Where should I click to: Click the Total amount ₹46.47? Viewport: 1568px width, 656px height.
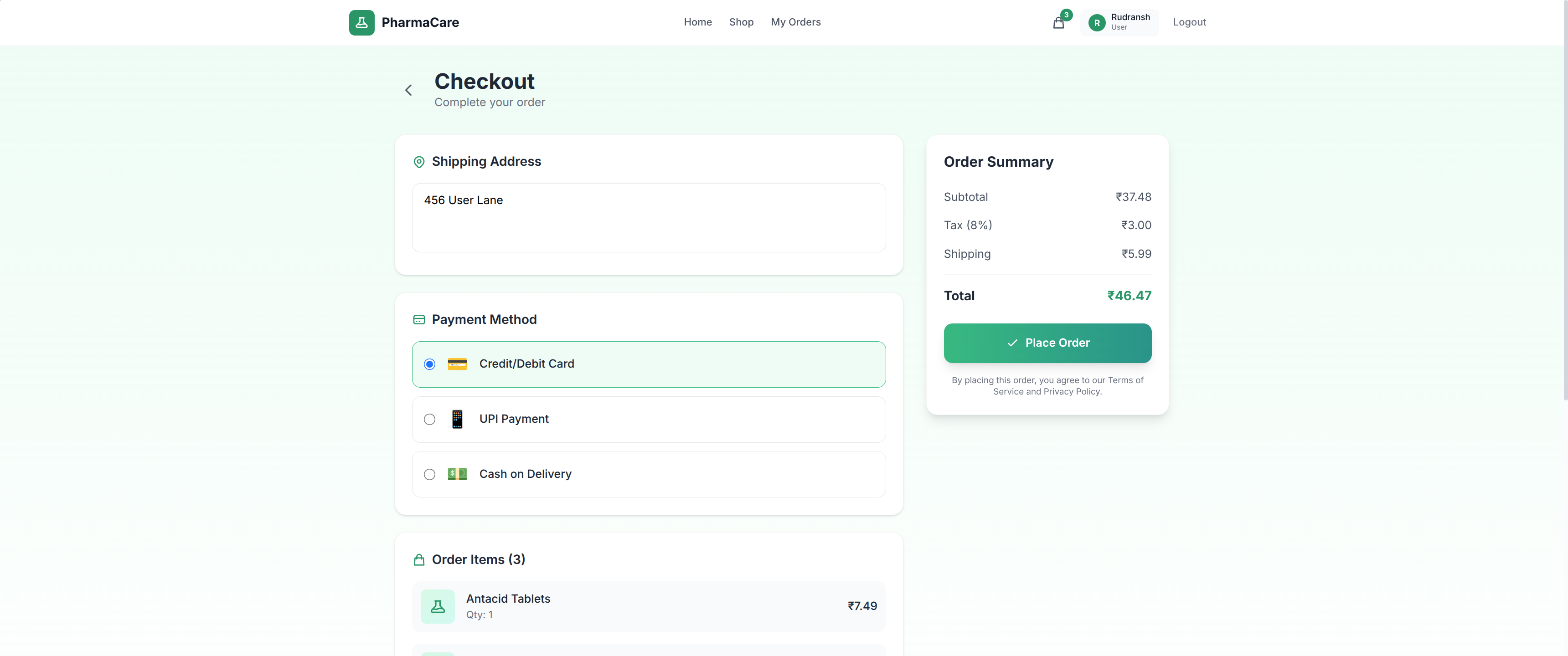(1129, 296)
